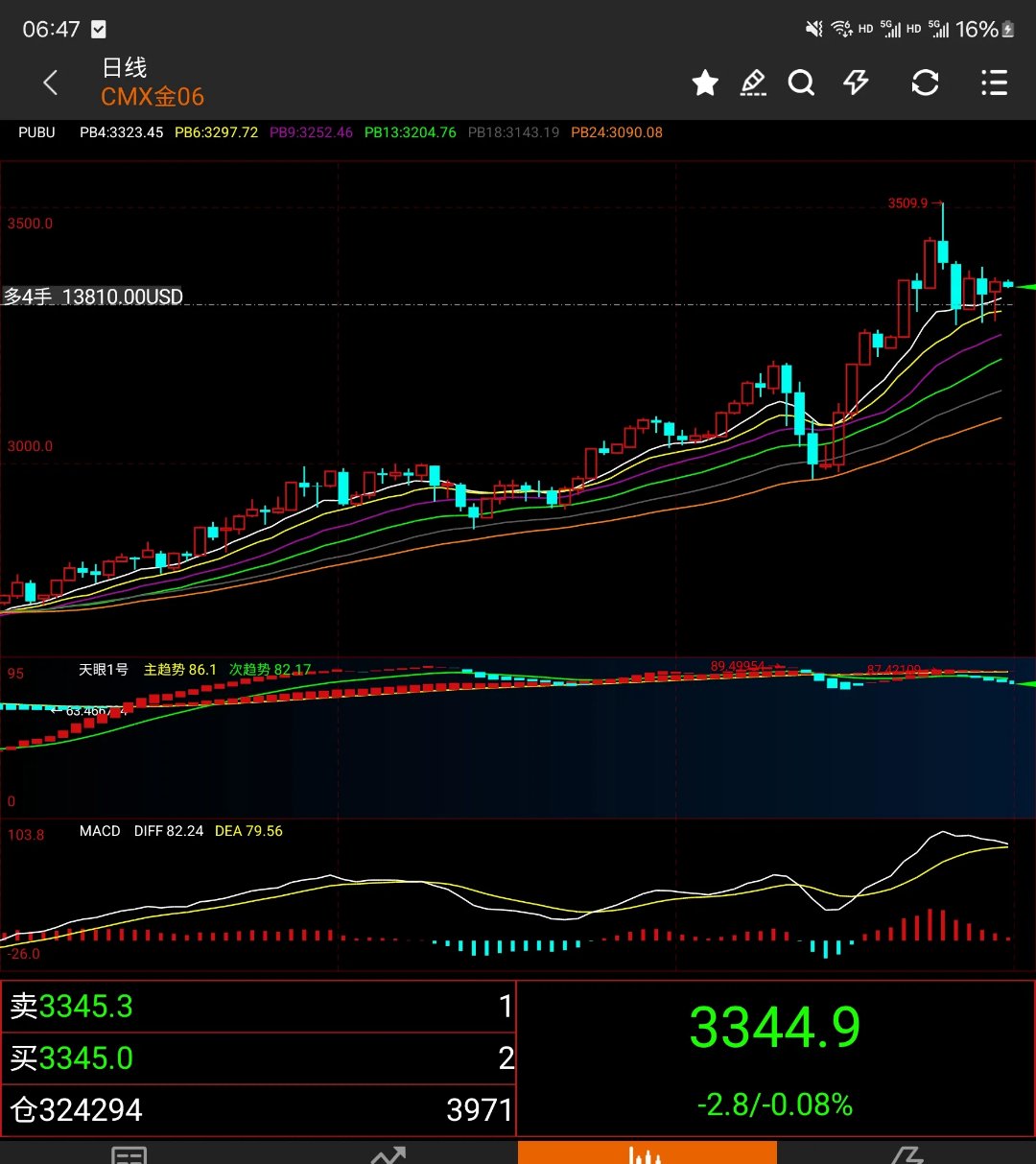The height and width of the screenshot is (1164, 1036).
Task: Tap the lightning quick-trade icon in header
Action: [856, 83]
